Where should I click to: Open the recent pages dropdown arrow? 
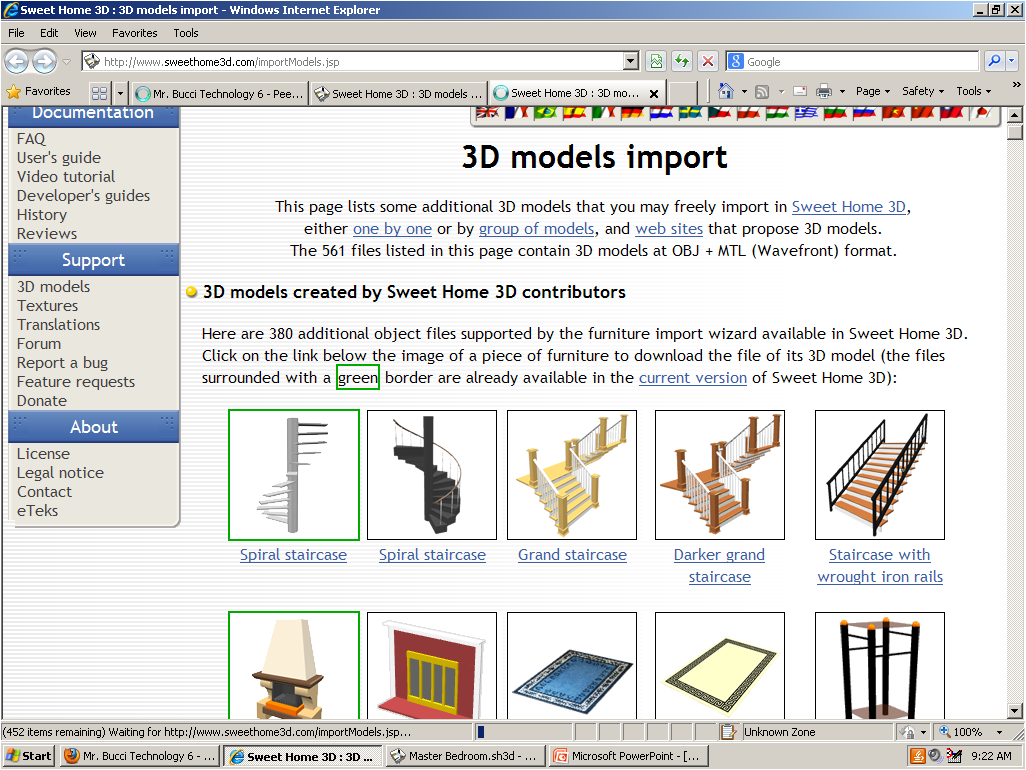(x=66, y=61)
